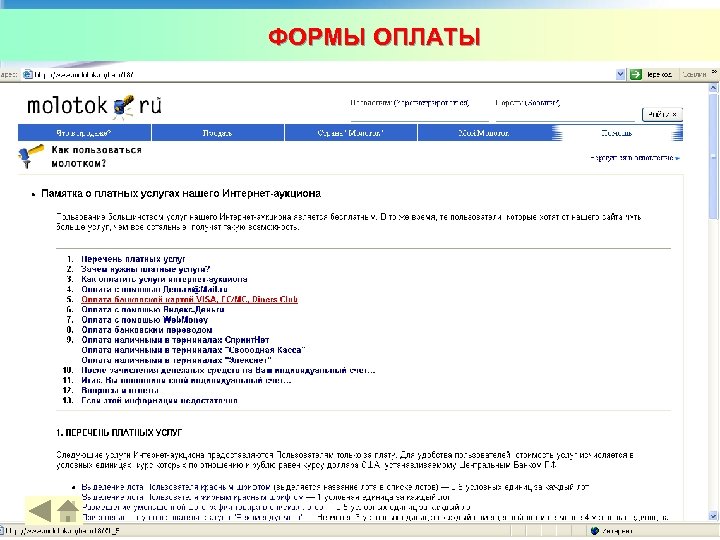
Task: Click heading 'Памятка о платных услугах нашего Интернет-аукциона'
Action: [181, 193]
